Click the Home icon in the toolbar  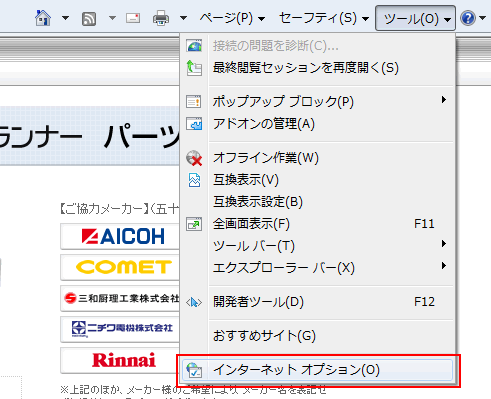click(43, 18)
